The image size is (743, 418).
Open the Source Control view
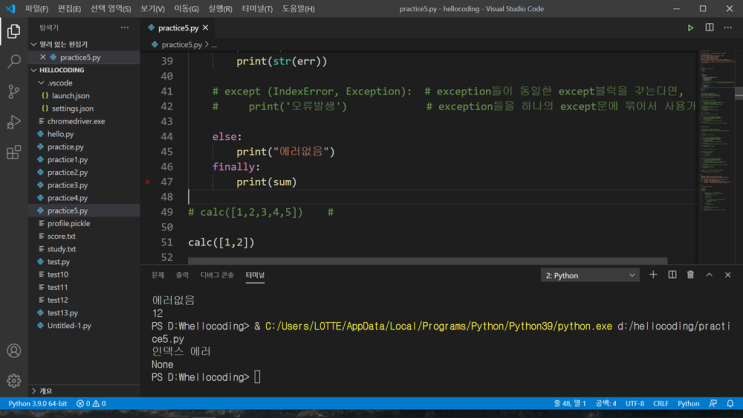[x=14, y=91]
